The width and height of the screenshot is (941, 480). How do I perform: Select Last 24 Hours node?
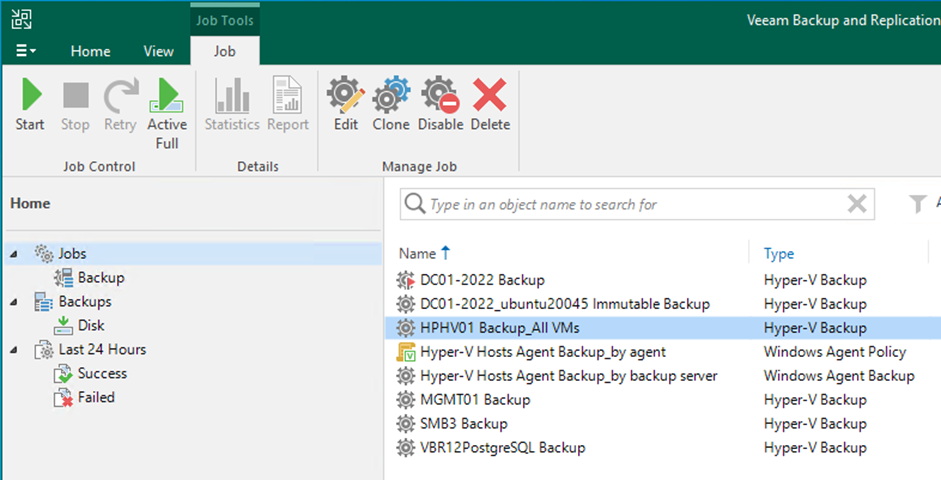pos(102,350)
